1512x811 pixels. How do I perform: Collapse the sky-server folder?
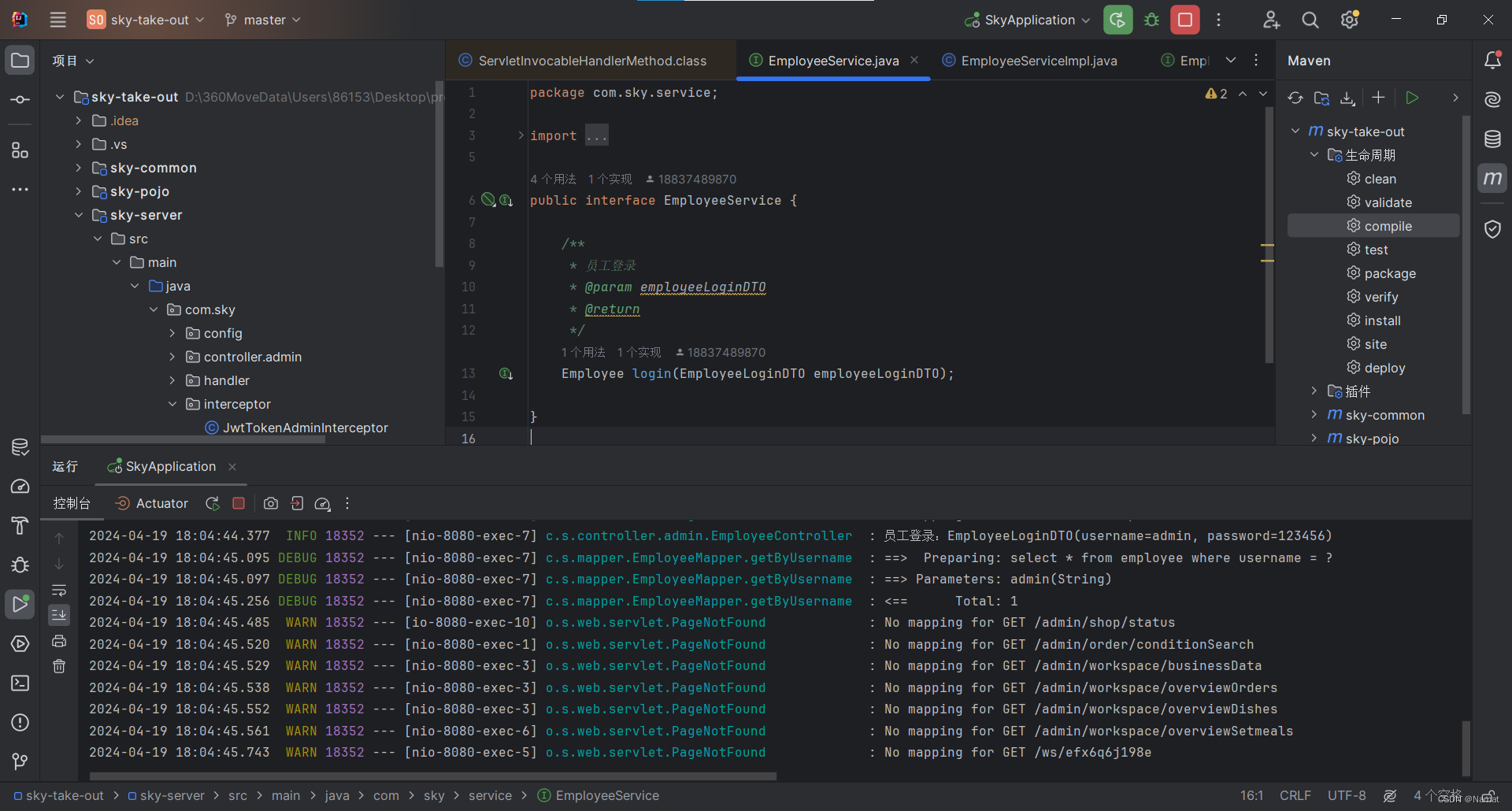(78, 215)
